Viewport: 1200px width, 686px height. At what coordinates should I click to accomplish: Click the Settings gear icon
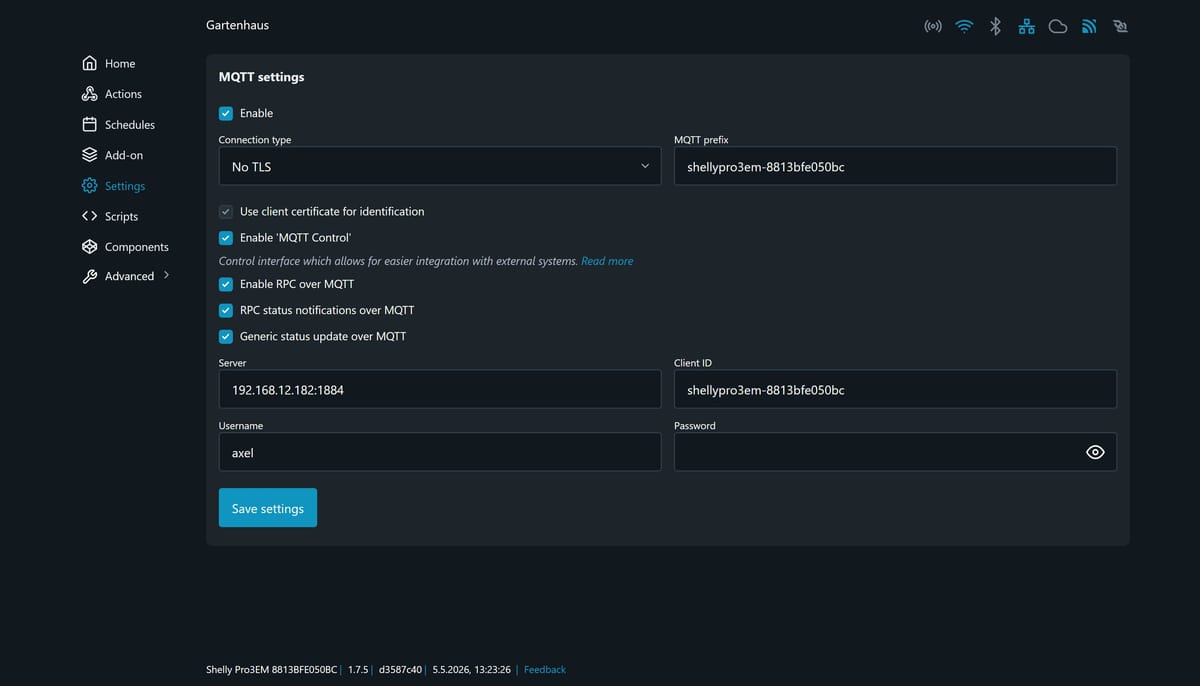pos(90,186)
